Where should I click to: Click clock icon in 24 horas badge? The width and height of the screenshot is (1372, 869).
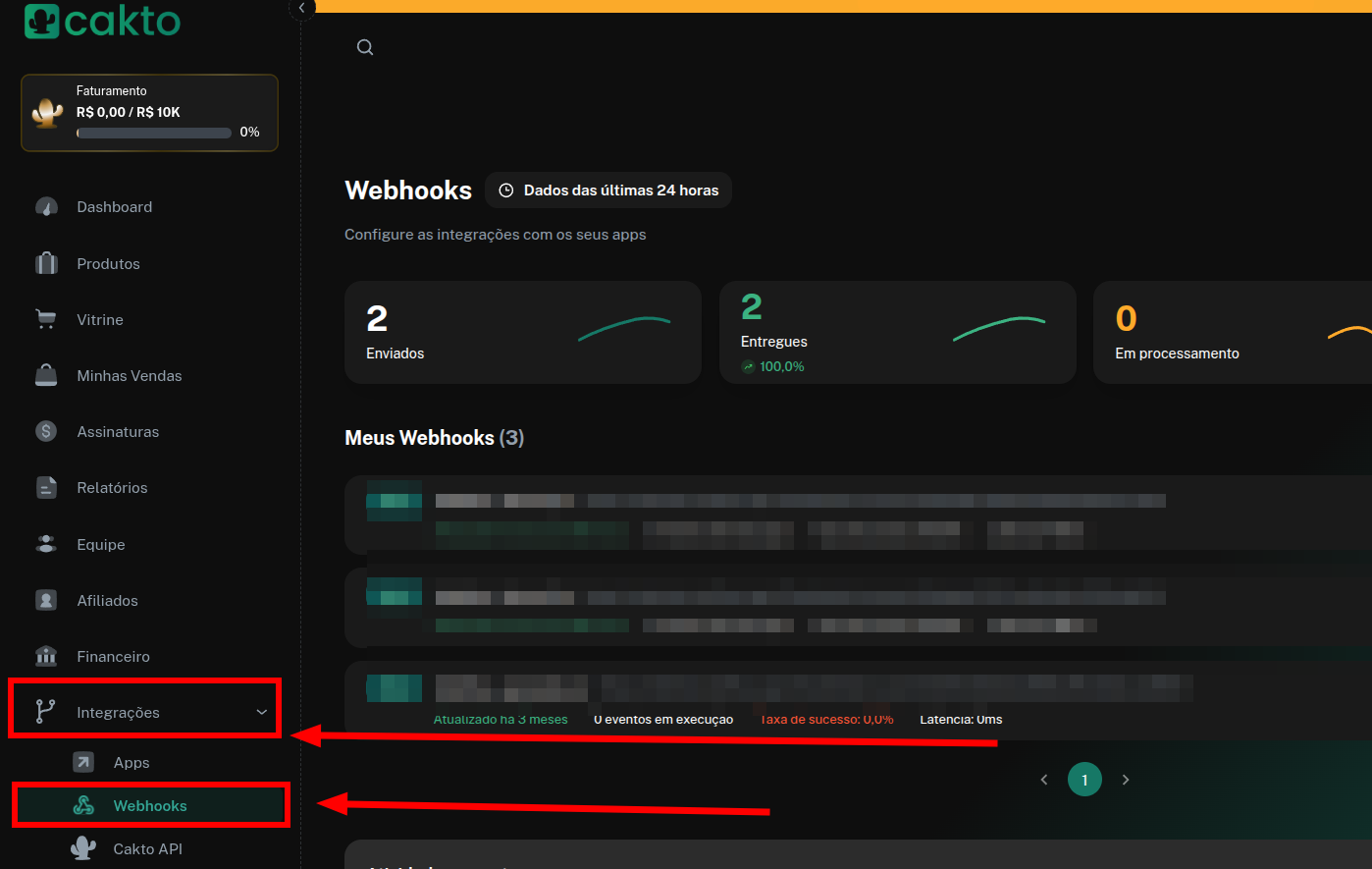tap(506, 190)
